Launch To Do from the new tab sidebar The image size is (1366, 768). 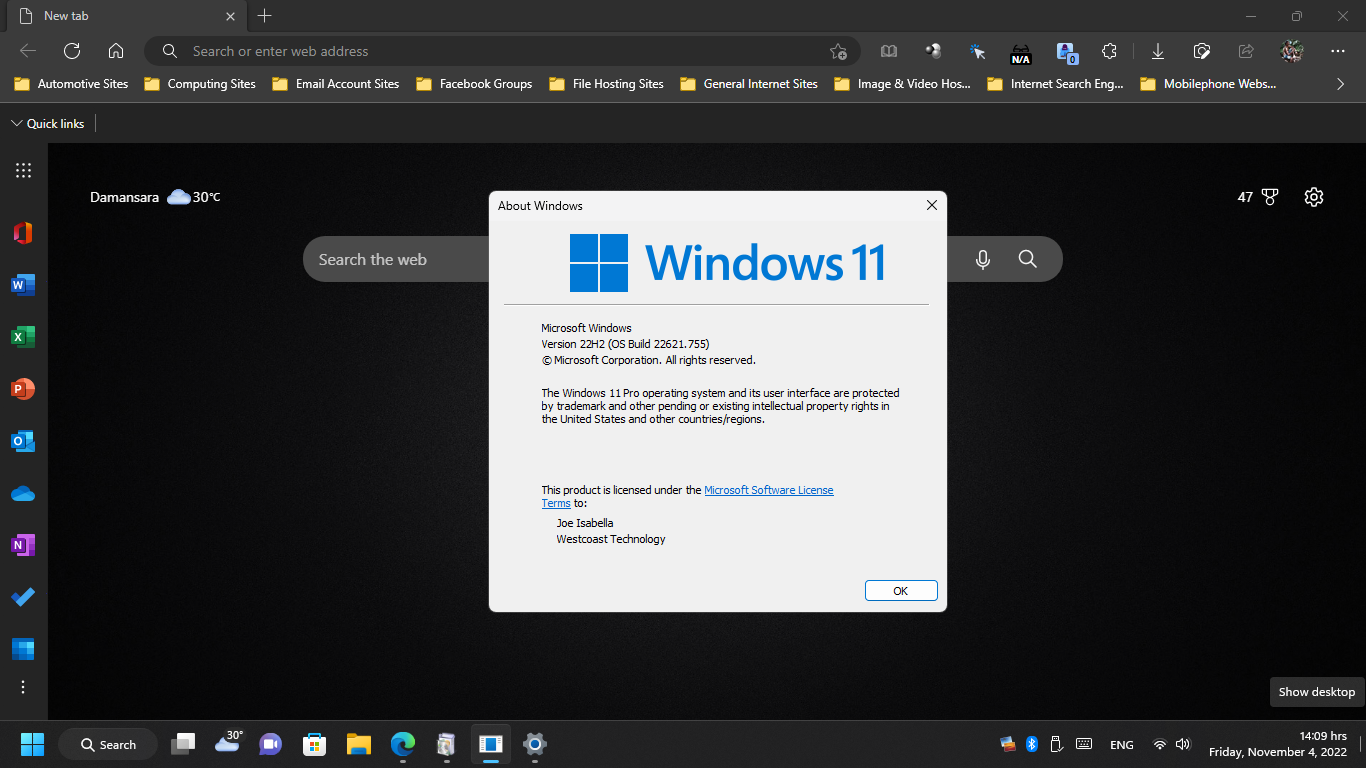click(23, 597)
